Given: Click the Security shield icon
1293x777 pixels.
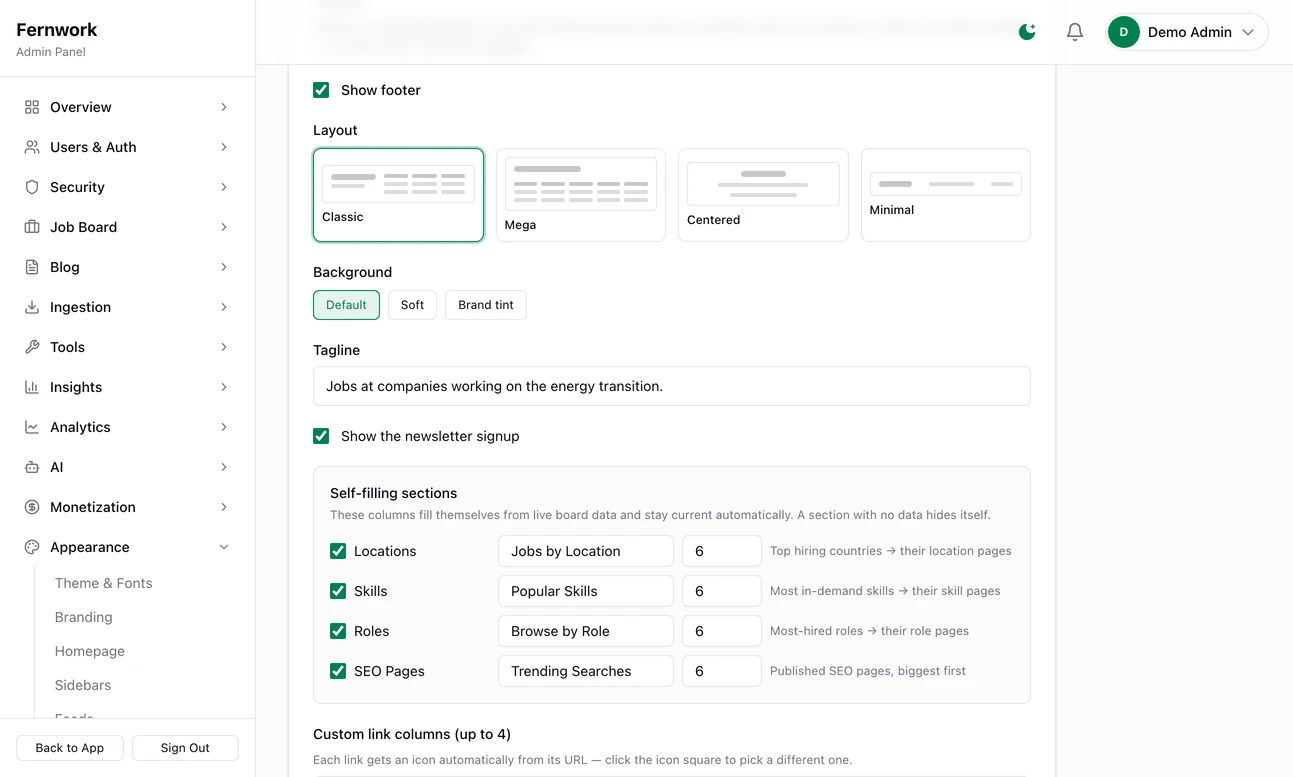Looking at the screenshot, I should [x=32, y=187].
